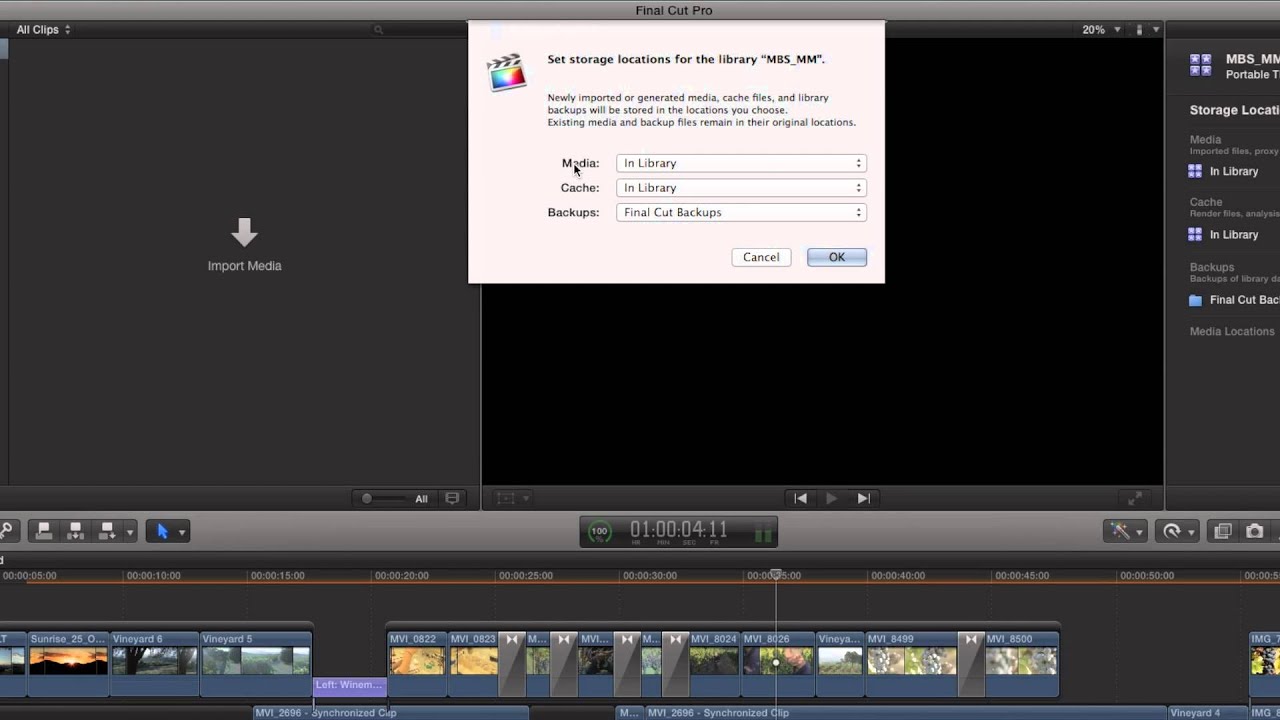The height and width of the screenshot is (720, 1280).
Task: Jump to next edit in viewer
Action: coord(864,498)
